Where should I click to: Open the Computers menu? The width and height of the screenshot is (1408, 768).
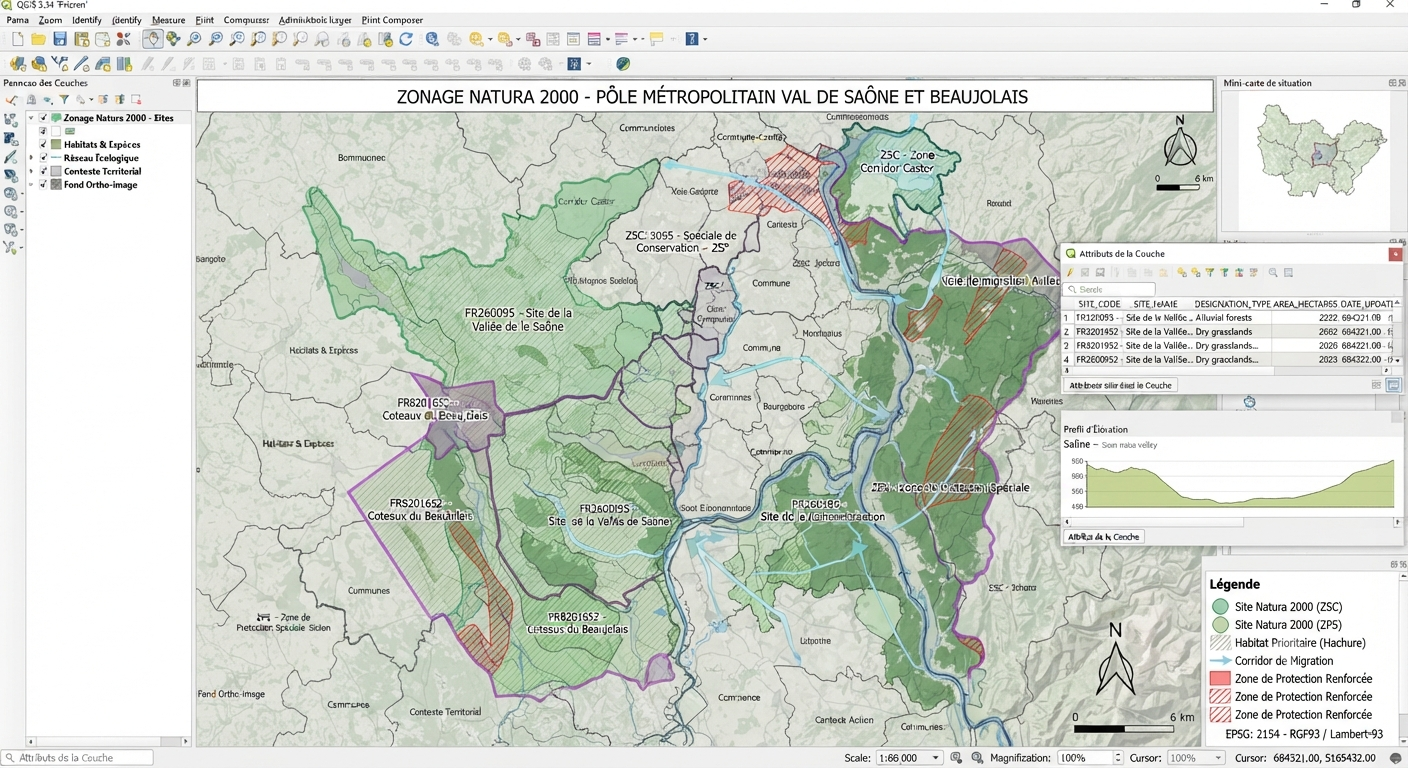tap(246, 20)
